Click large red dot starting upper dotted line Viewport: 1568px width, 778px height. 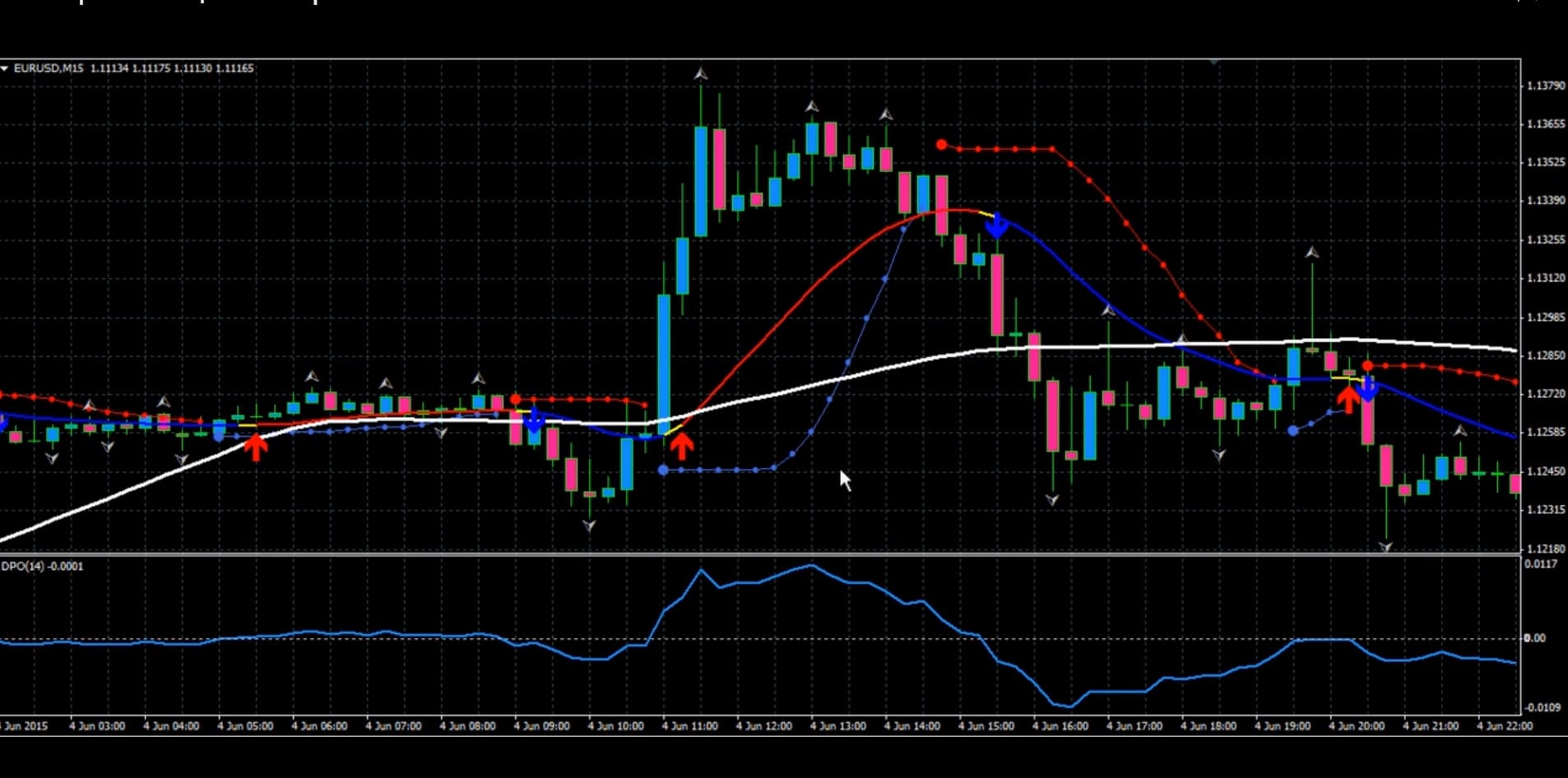tap(941, 145)
